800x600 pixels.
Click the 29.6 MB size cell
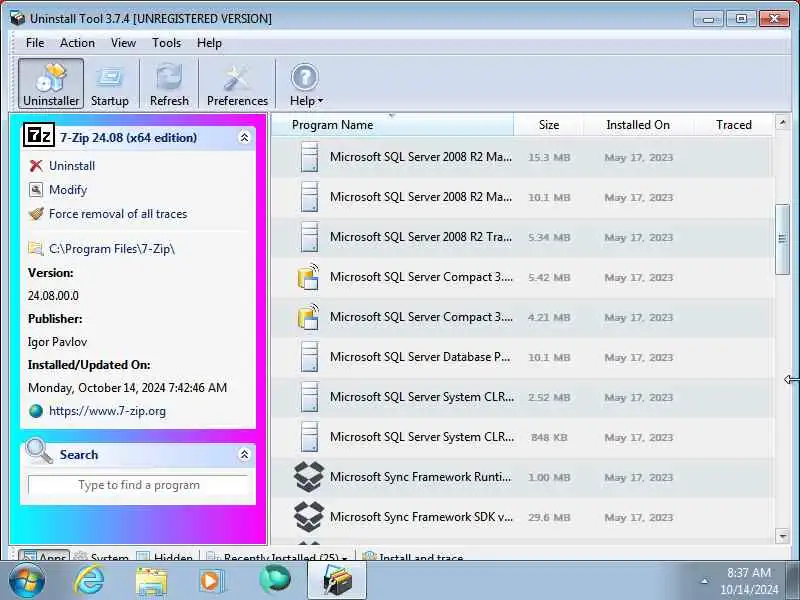click(x=549, y=517)
